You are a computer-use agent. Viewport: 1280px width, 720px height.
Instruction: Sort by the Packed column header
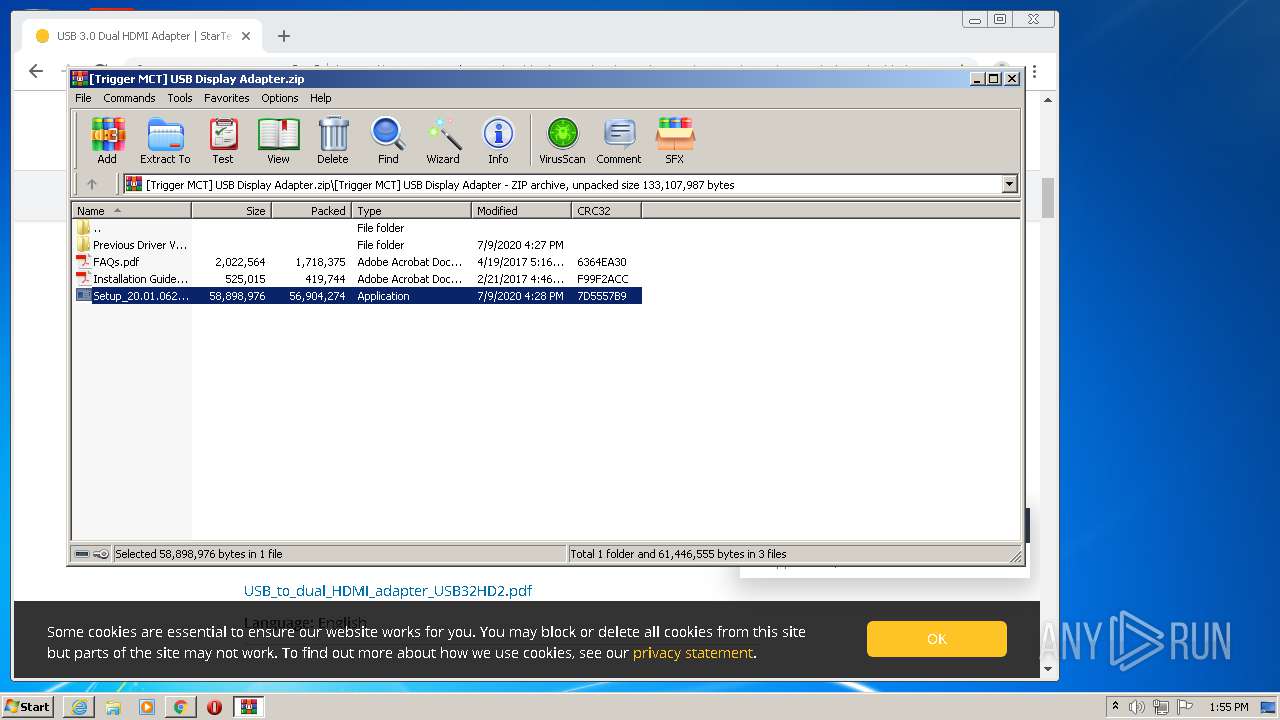312,211
